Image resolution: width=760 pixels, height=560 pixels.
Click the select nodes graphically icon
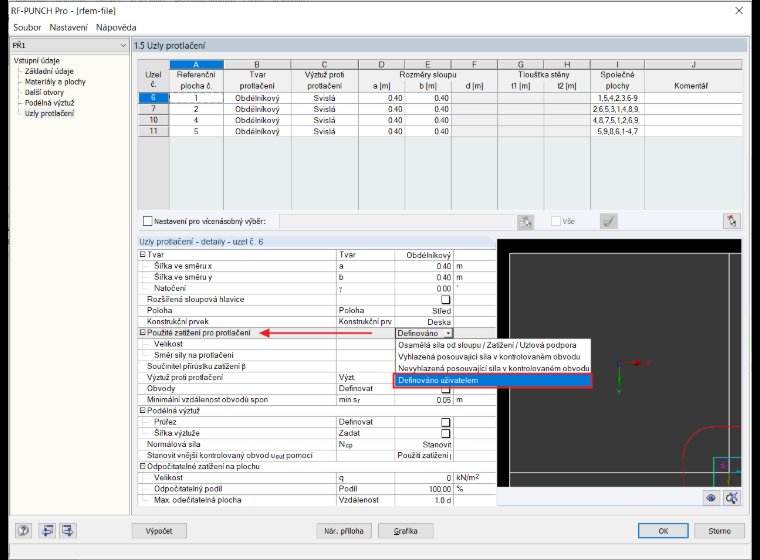click(x=525, y=222)
